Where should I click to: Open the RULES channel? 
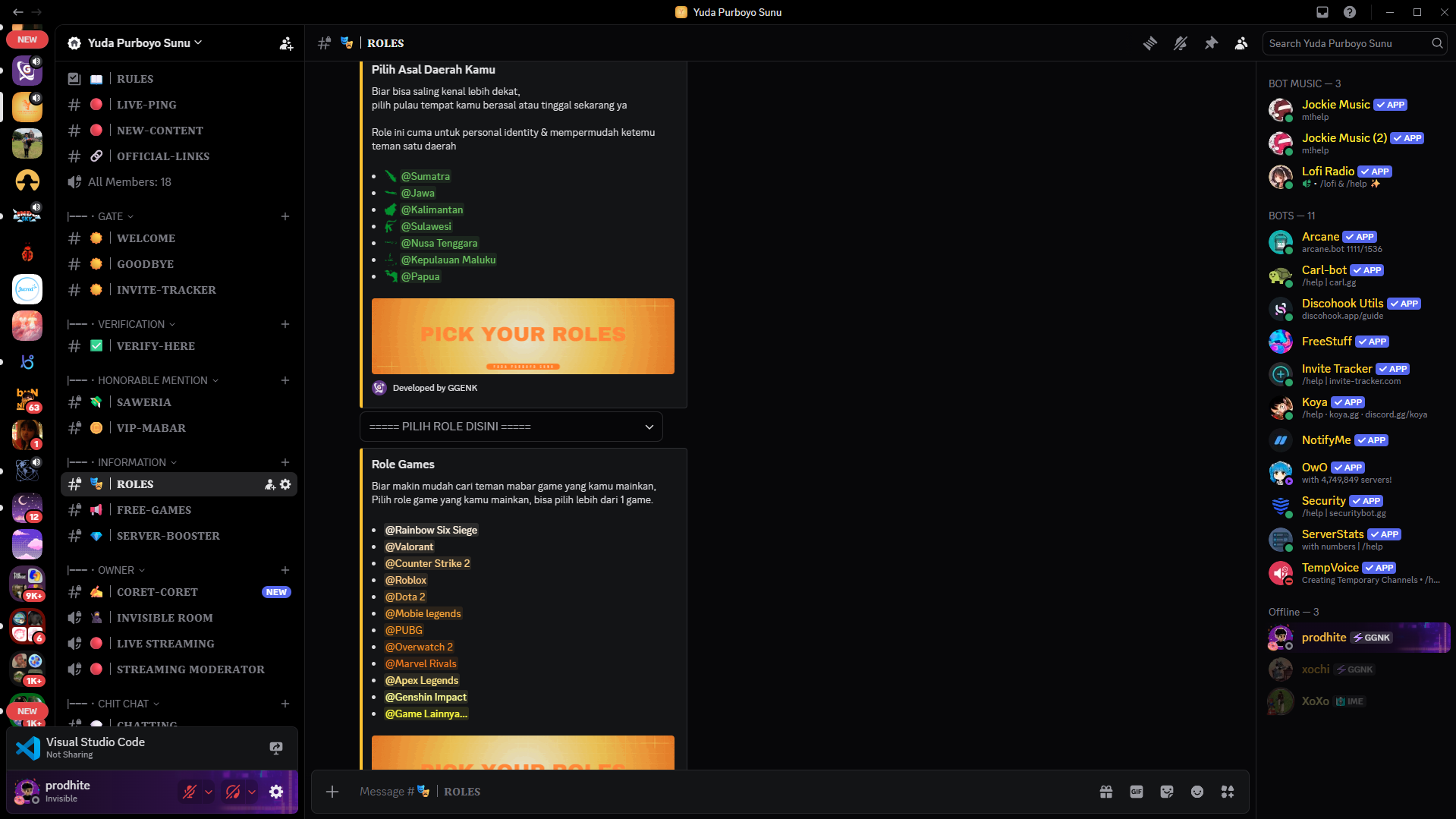click(179, 79)
